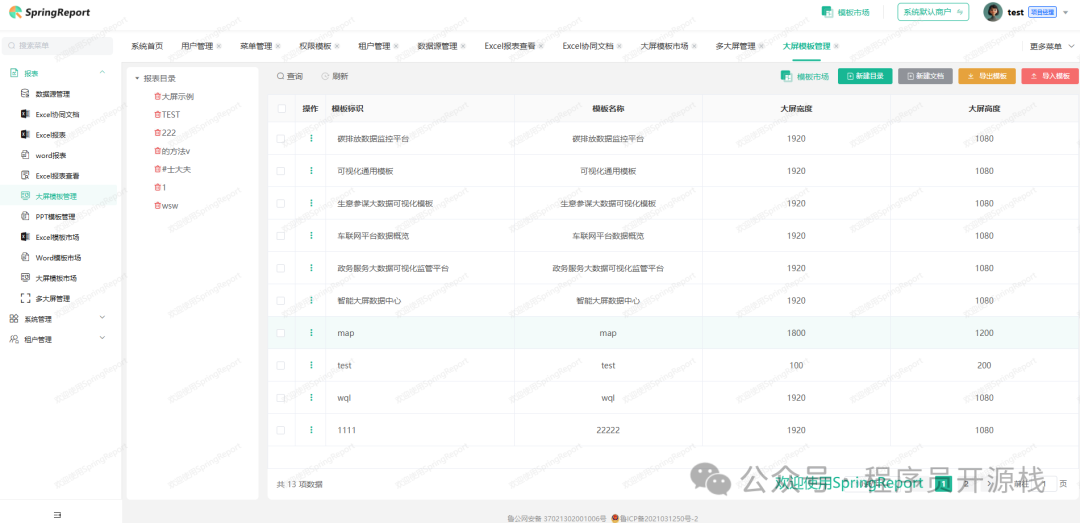Image resolution: width=1080 pixels, height=523 pixels.
Task: Open actions menu for map row
Action: pos(311,333)
